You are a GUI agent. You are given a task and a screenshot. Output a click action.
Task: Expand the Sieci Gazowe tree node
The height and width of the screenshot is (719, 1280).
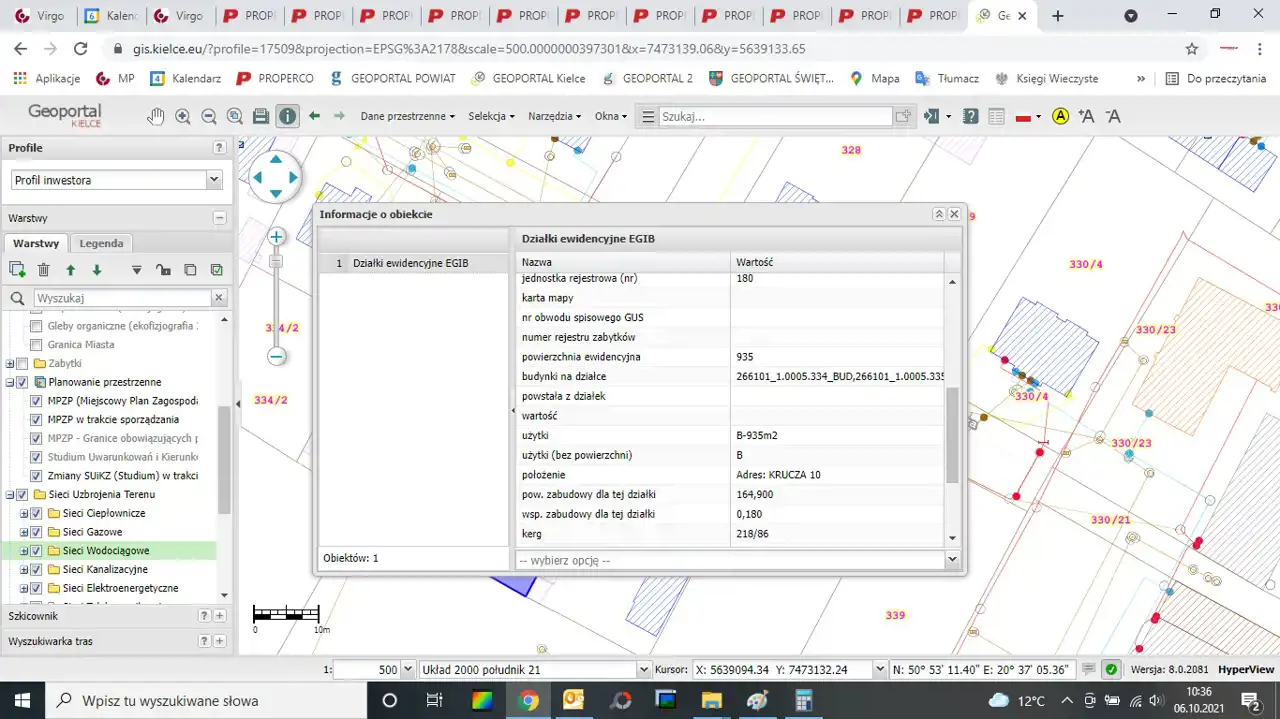[25, 532]
